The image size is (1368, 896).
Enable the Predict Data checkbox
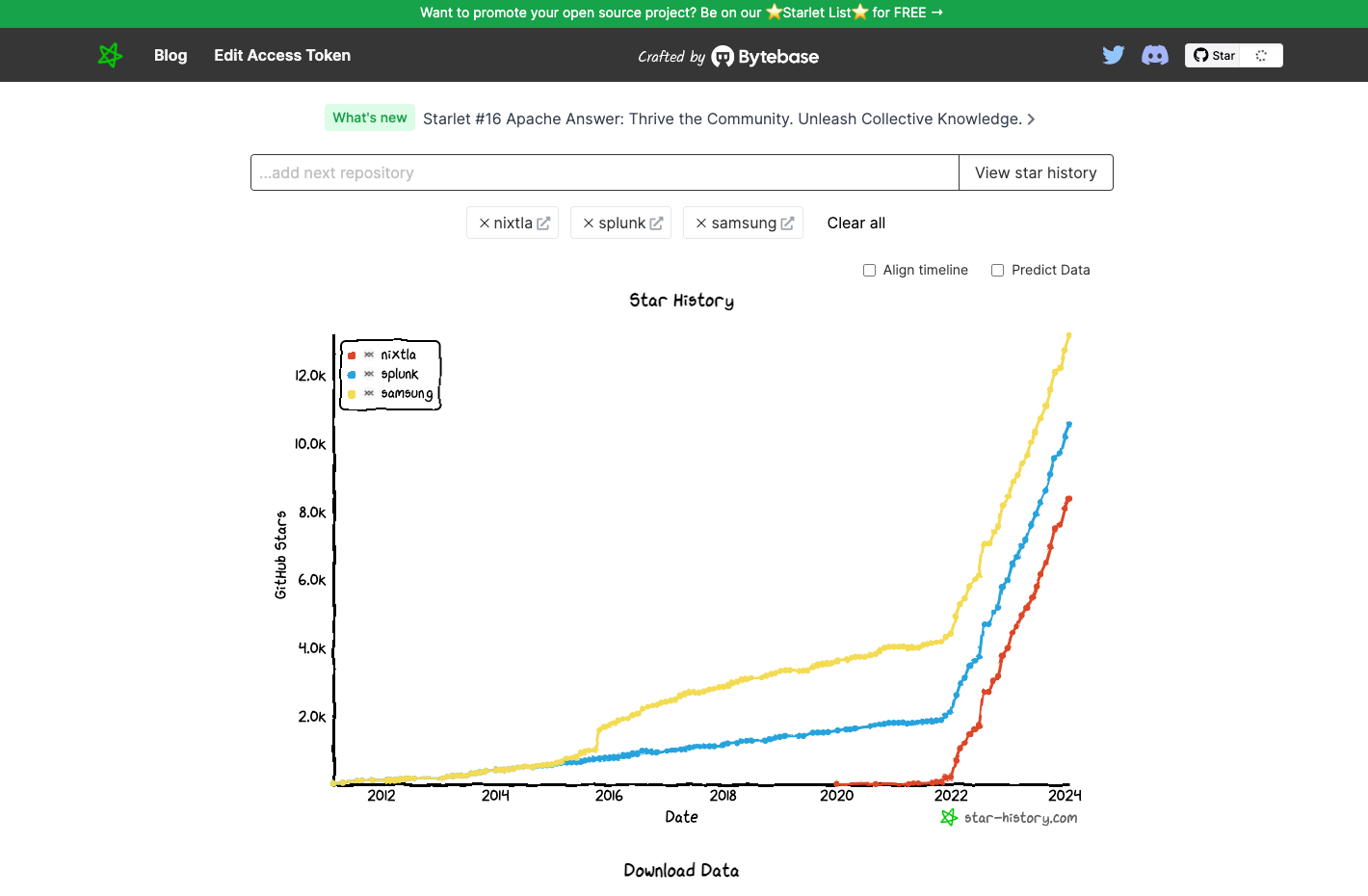tap(997, 270)
